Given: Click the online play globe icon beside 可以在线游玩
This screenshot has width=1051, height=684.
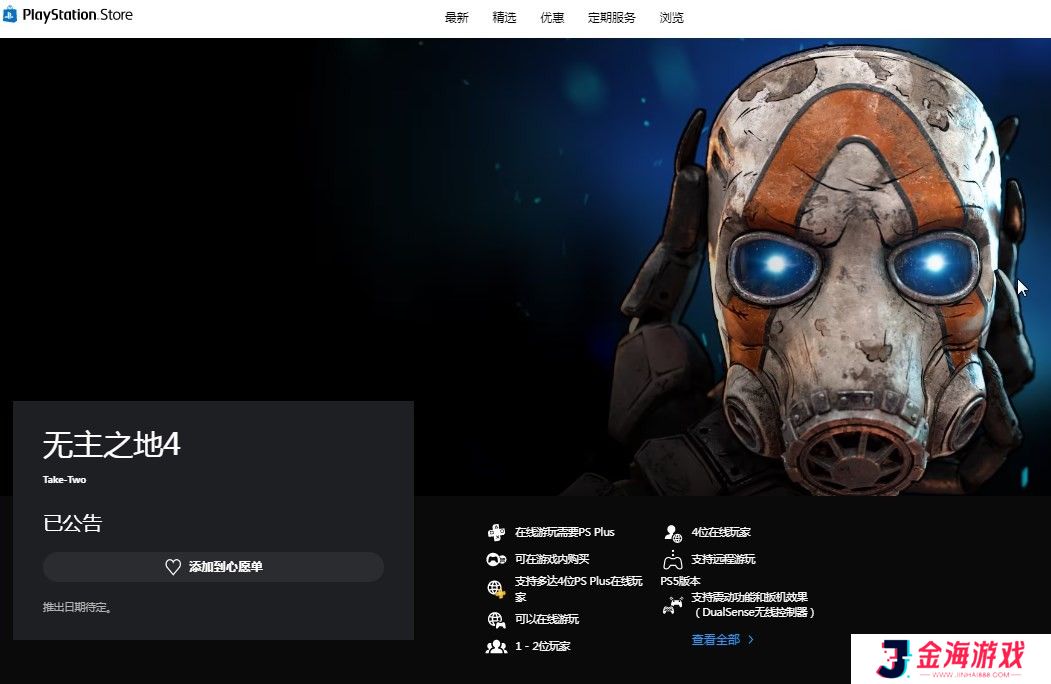Looking at the screenshot, I should [x=496, y=620].
